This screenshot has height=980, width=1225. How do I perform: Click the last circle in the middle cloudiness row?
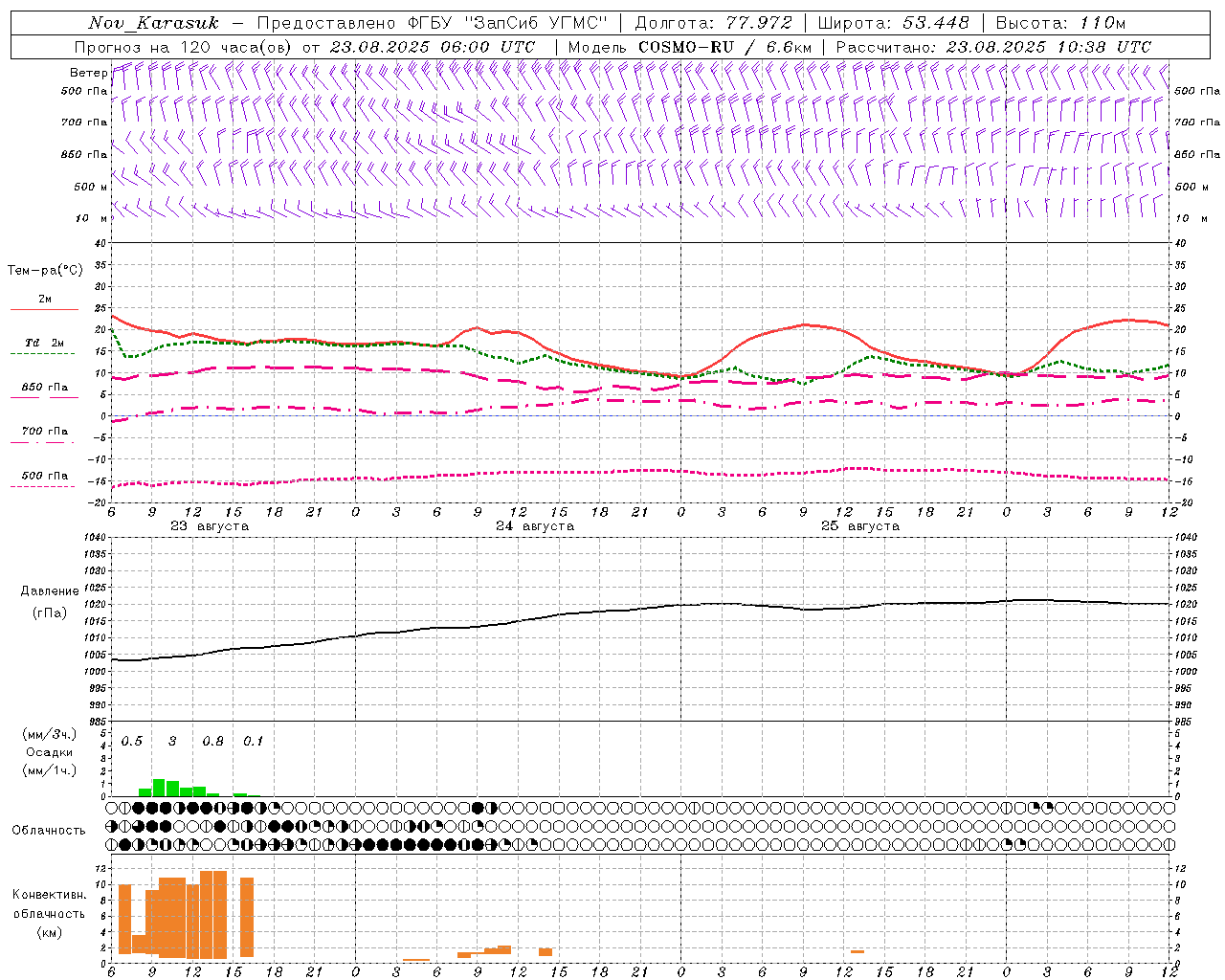coord(1169,826)
